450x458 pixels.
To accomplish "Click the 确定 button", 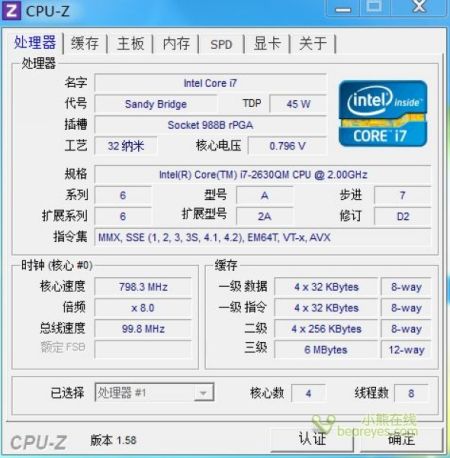I will [x=401, y=439].
